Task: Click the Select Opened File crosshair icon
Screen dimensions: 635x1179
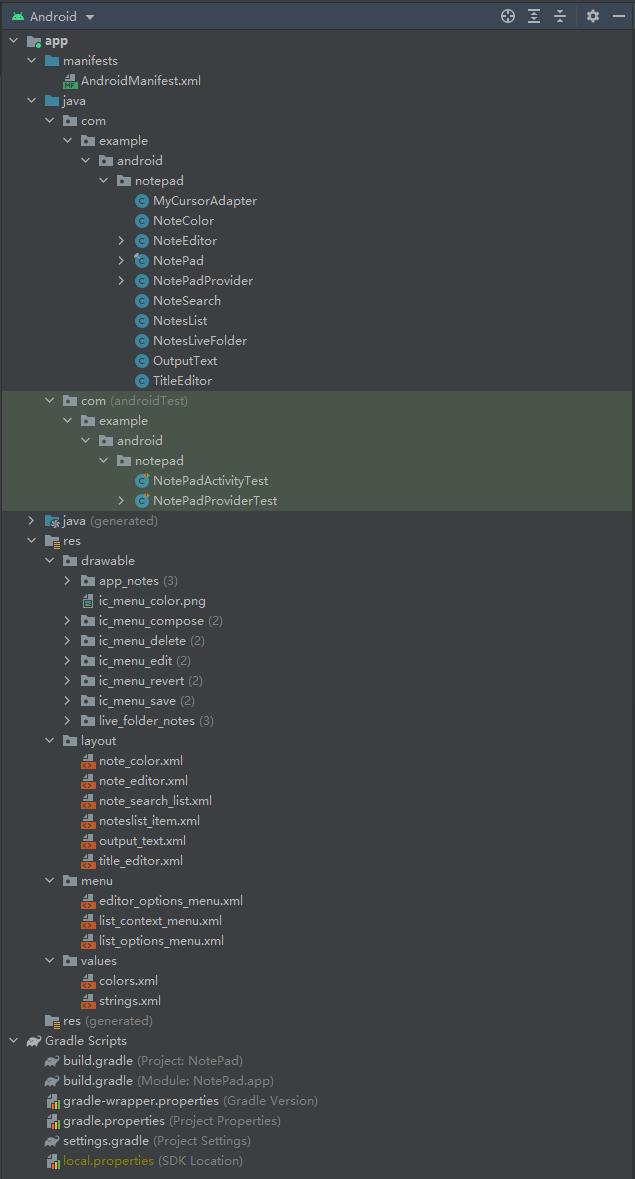Action: [x=507, y=16]
